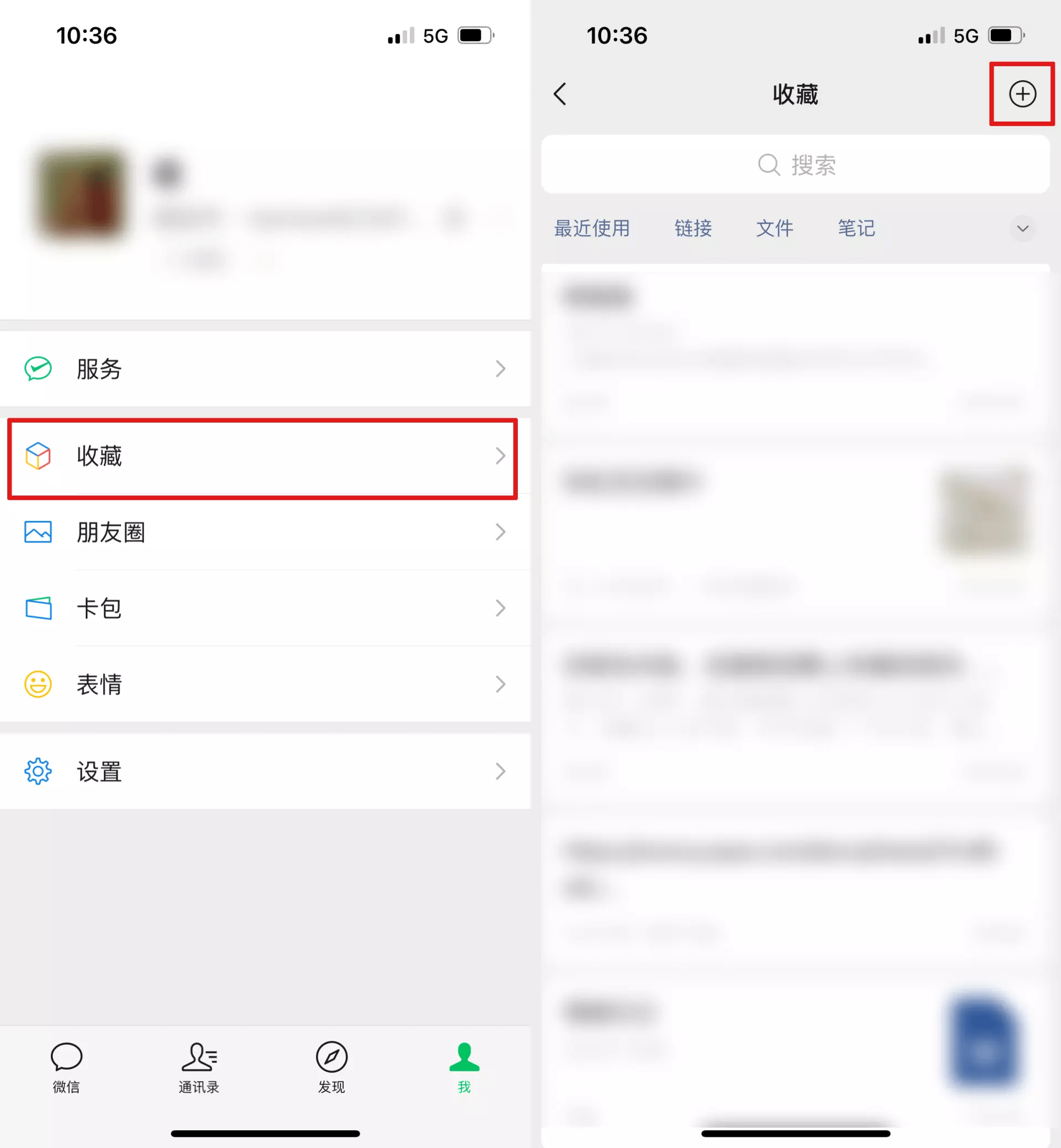Select the 最近使用 tab in 收藏

click(x=591, y=228)
